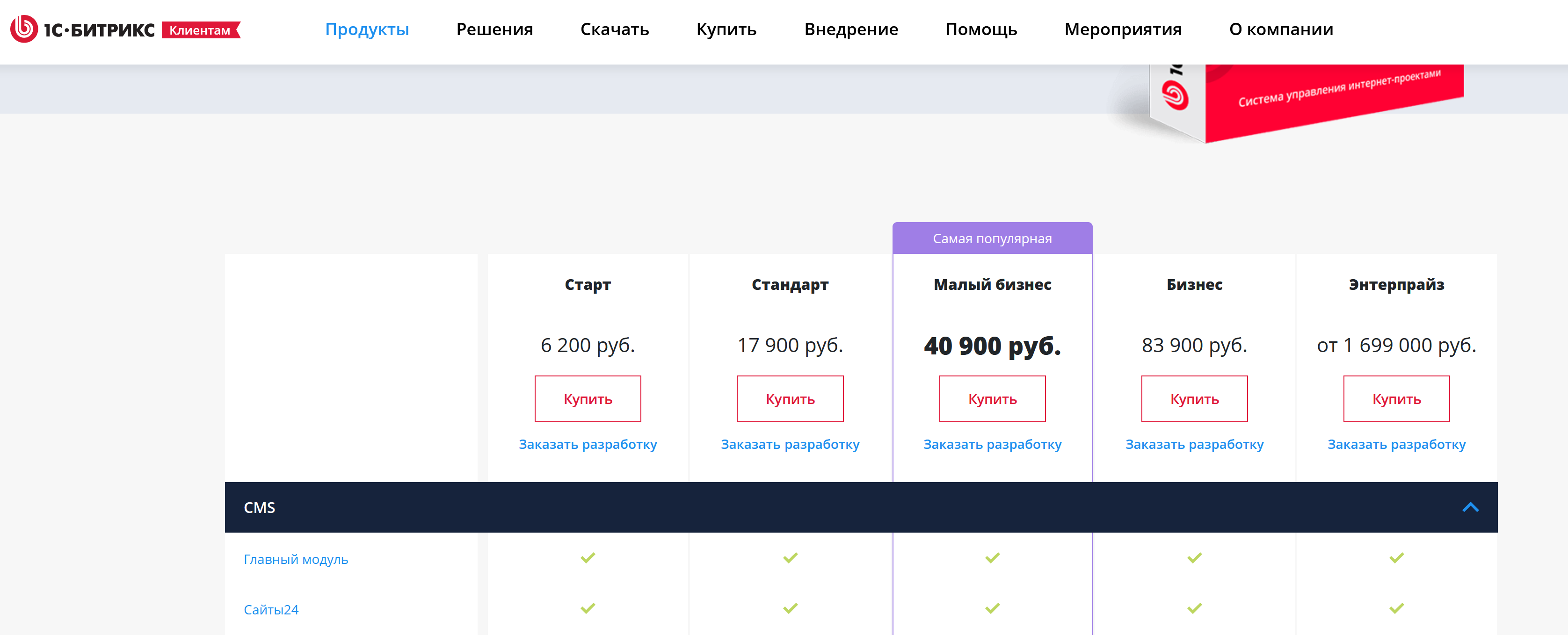Collapse the CMS section chevron
This screenshot has width=1568, height=635.
point(1471,507)
